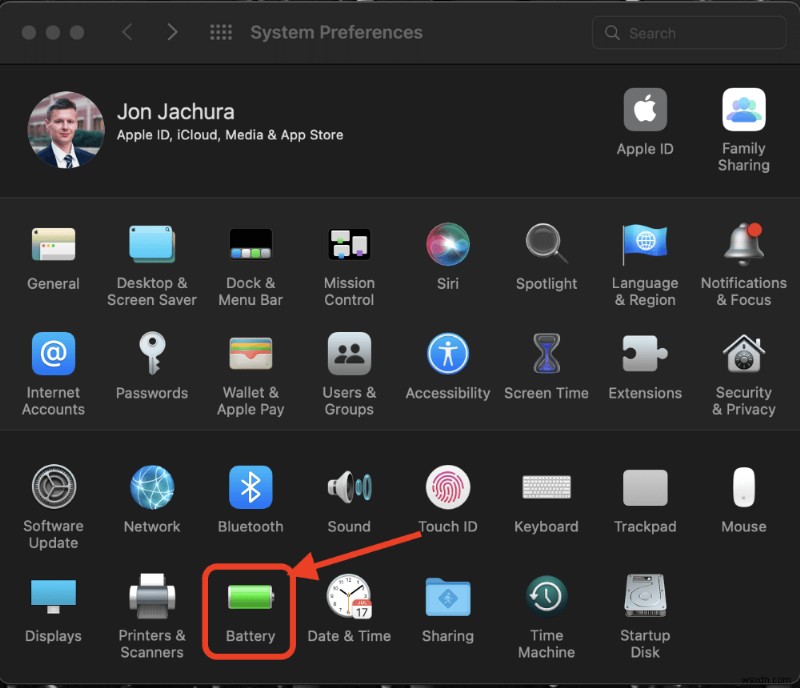
Task: Open Mission Control preferences
Action: [x=349, y=243]
